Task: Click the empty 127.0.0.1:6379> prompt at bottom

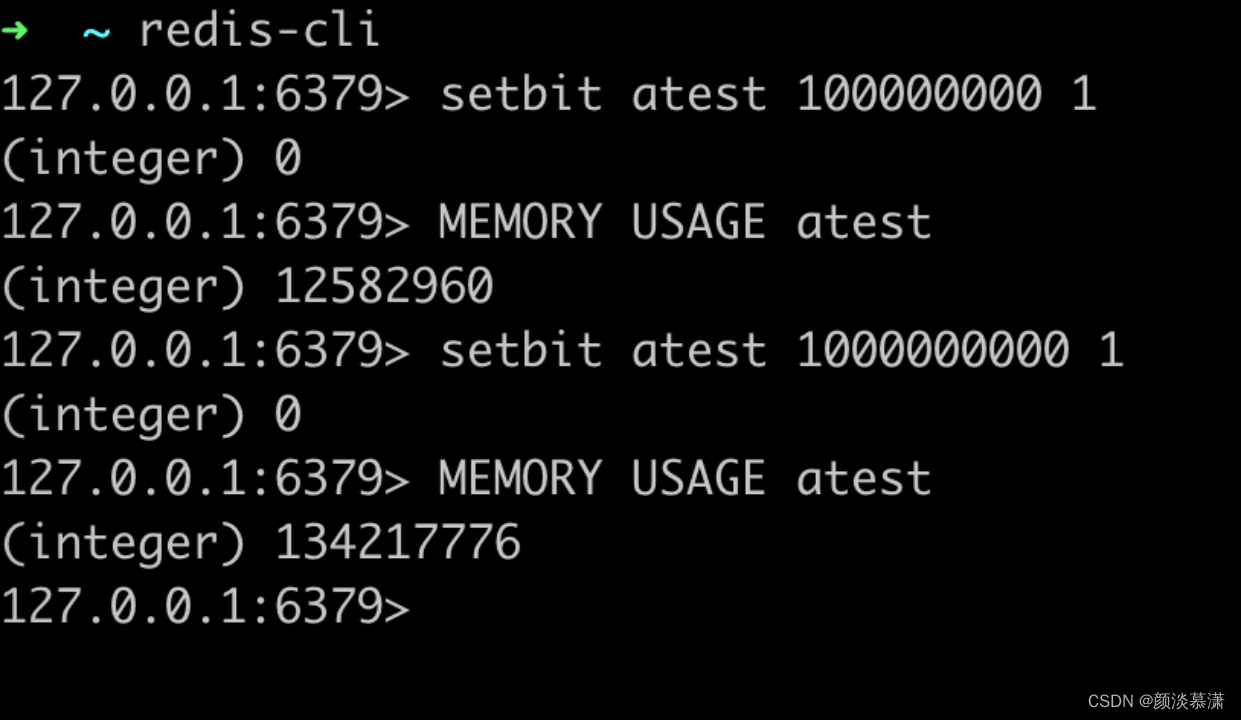Action: (x=206, y=607)
